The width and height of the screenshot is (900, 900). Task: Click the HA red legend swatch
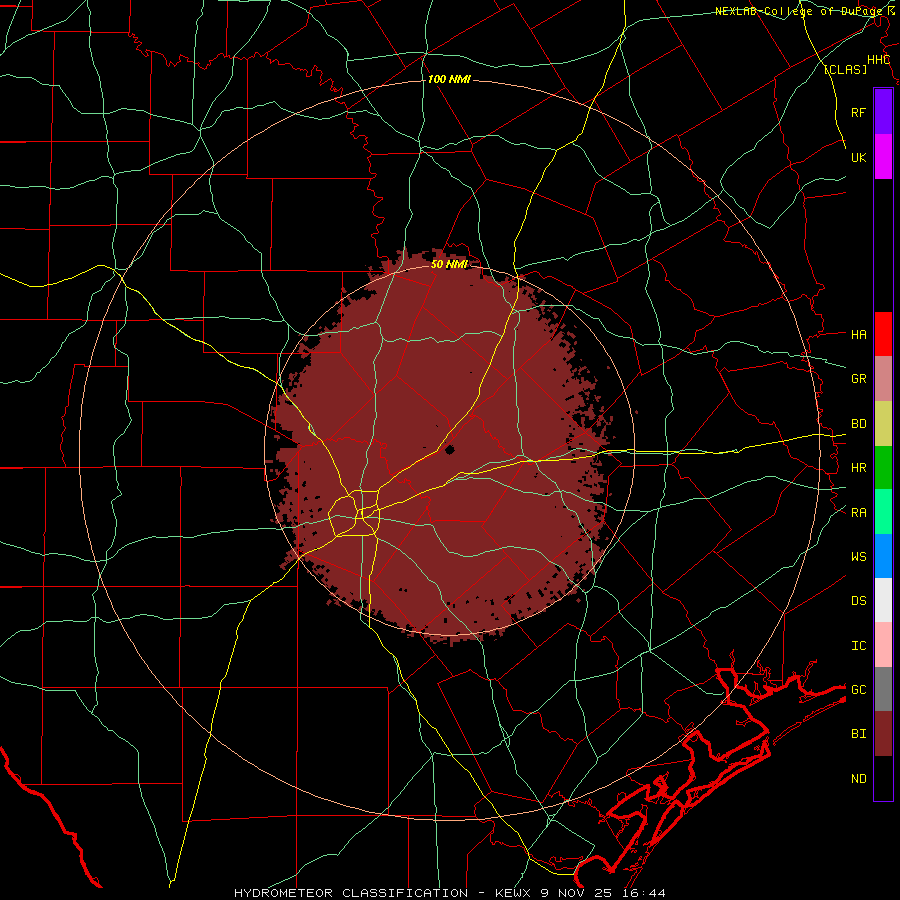883,334
